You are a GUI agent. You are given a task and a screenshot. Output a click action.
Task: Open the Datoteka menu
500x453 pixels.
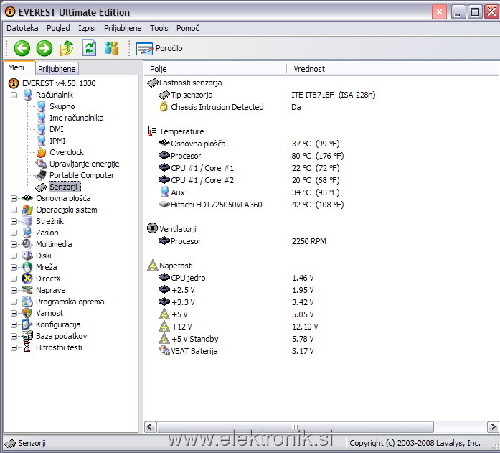coord(22,28)
